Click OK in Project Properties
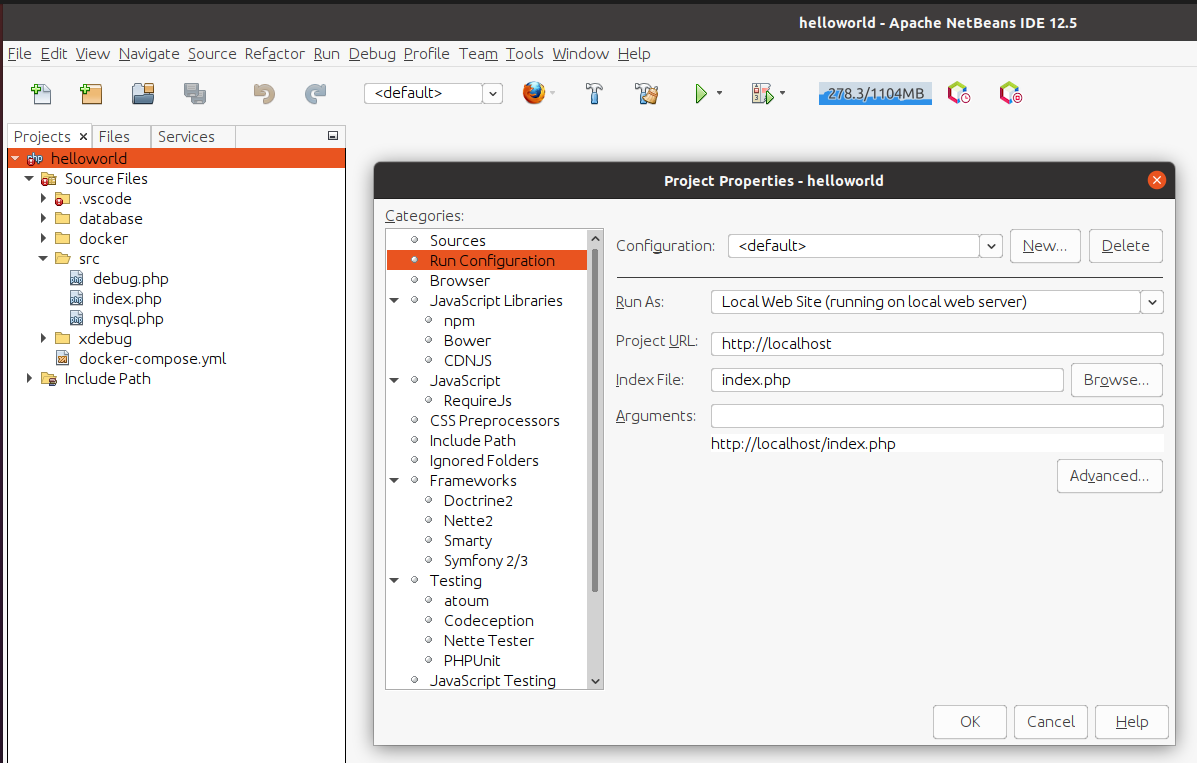This screenshot has width=1197, height=763. coord(970,722)
